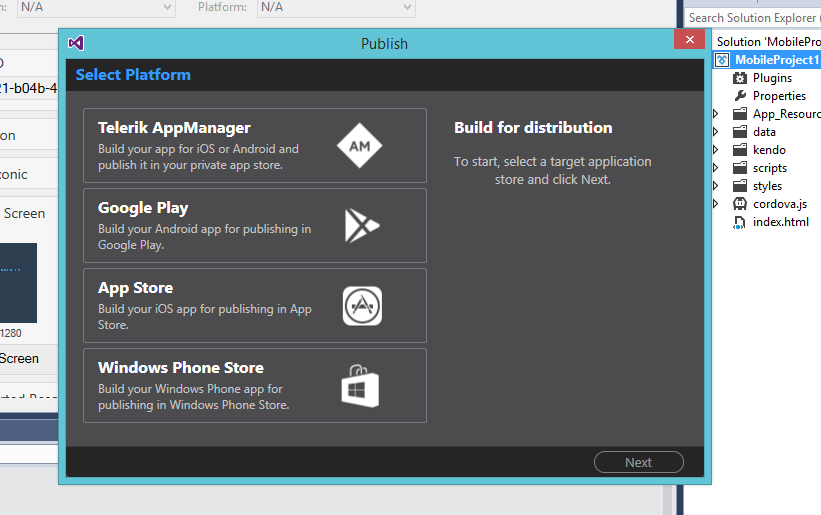Choose Google Play as publish platform
The height and width of the screenshot is (515, 821).
[255, 226]
